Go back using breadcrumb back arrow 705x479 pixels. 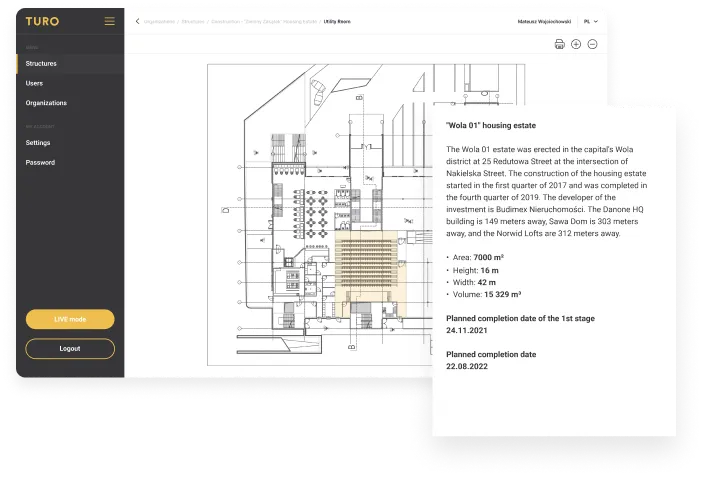pyautogui.click(x=138, y=21)
